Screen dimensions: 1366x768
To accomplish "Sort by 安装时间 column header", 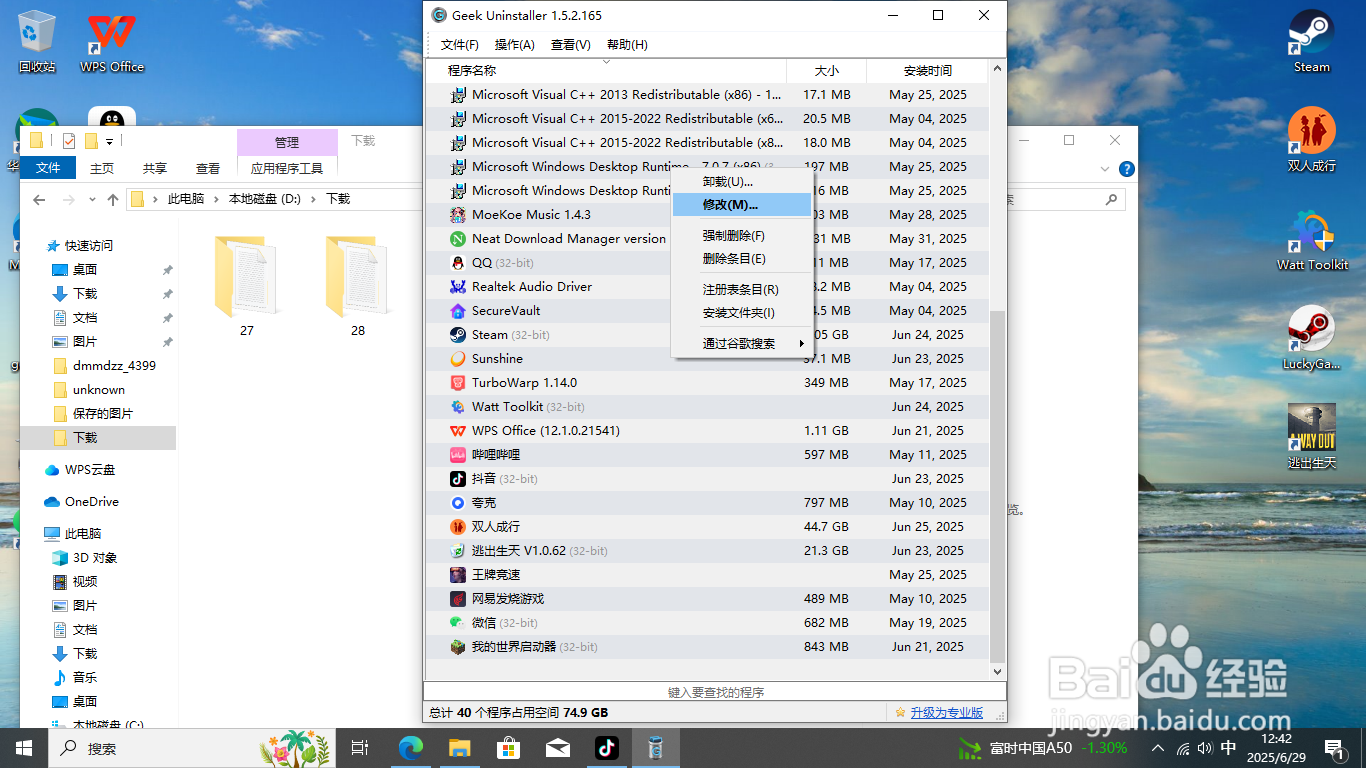I will pos(927,71).
